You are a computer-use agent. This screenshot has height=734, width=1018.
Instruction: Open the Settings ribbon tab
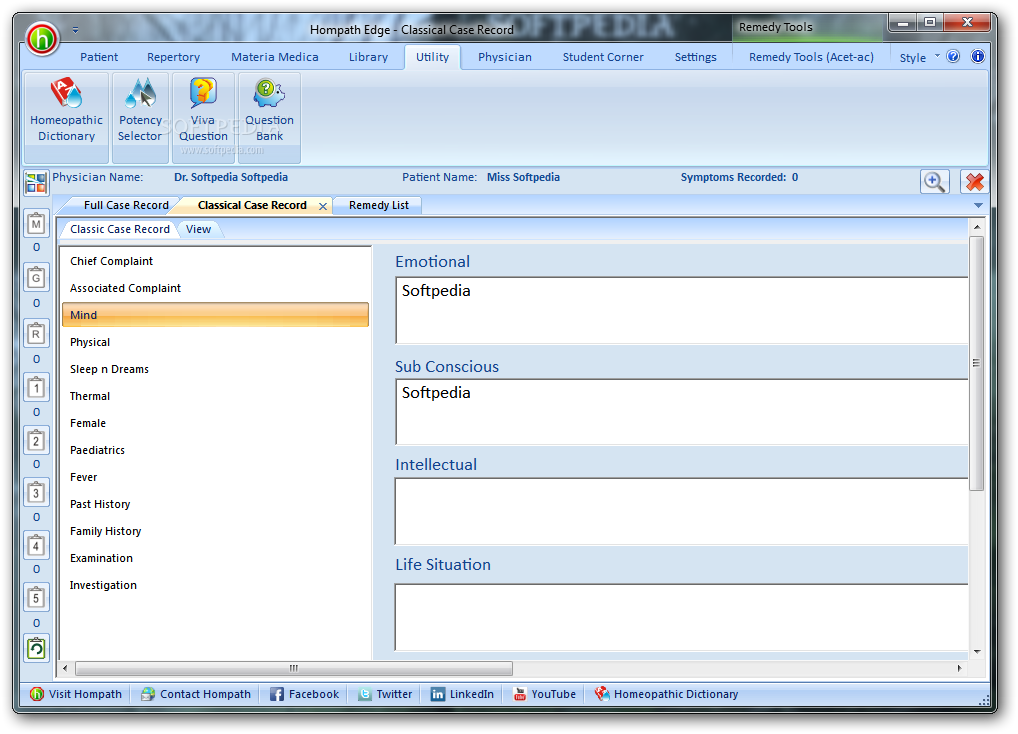(x=695, y=57)
